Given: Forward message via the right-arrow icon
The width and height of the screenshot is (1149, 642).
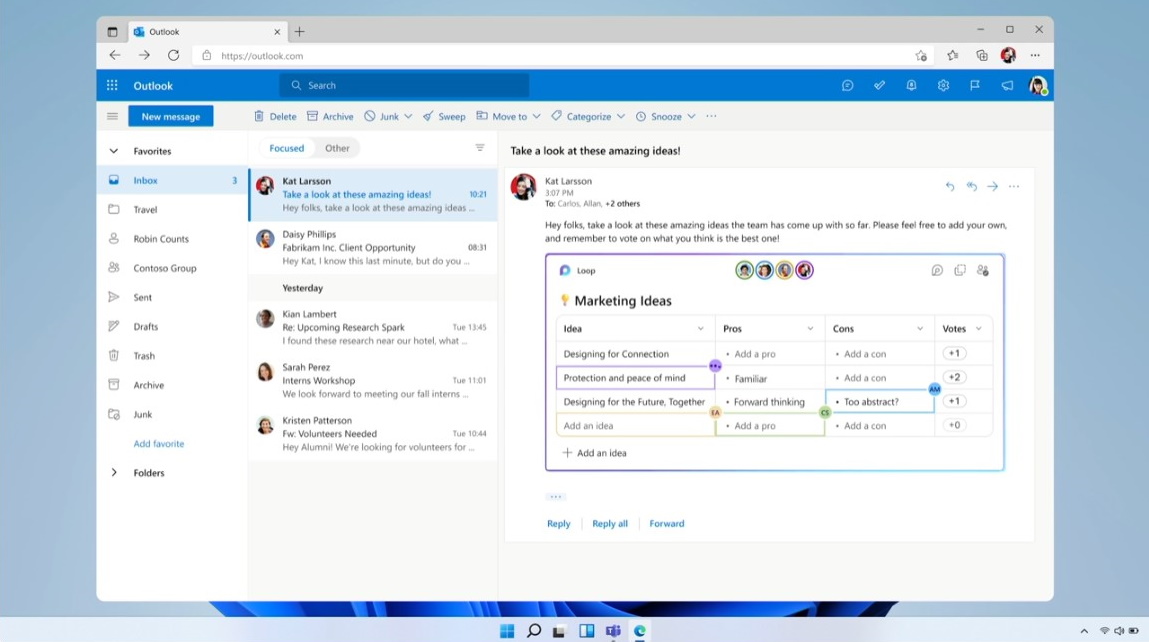Looking at the screenshot, I should [x=992, y=186].
